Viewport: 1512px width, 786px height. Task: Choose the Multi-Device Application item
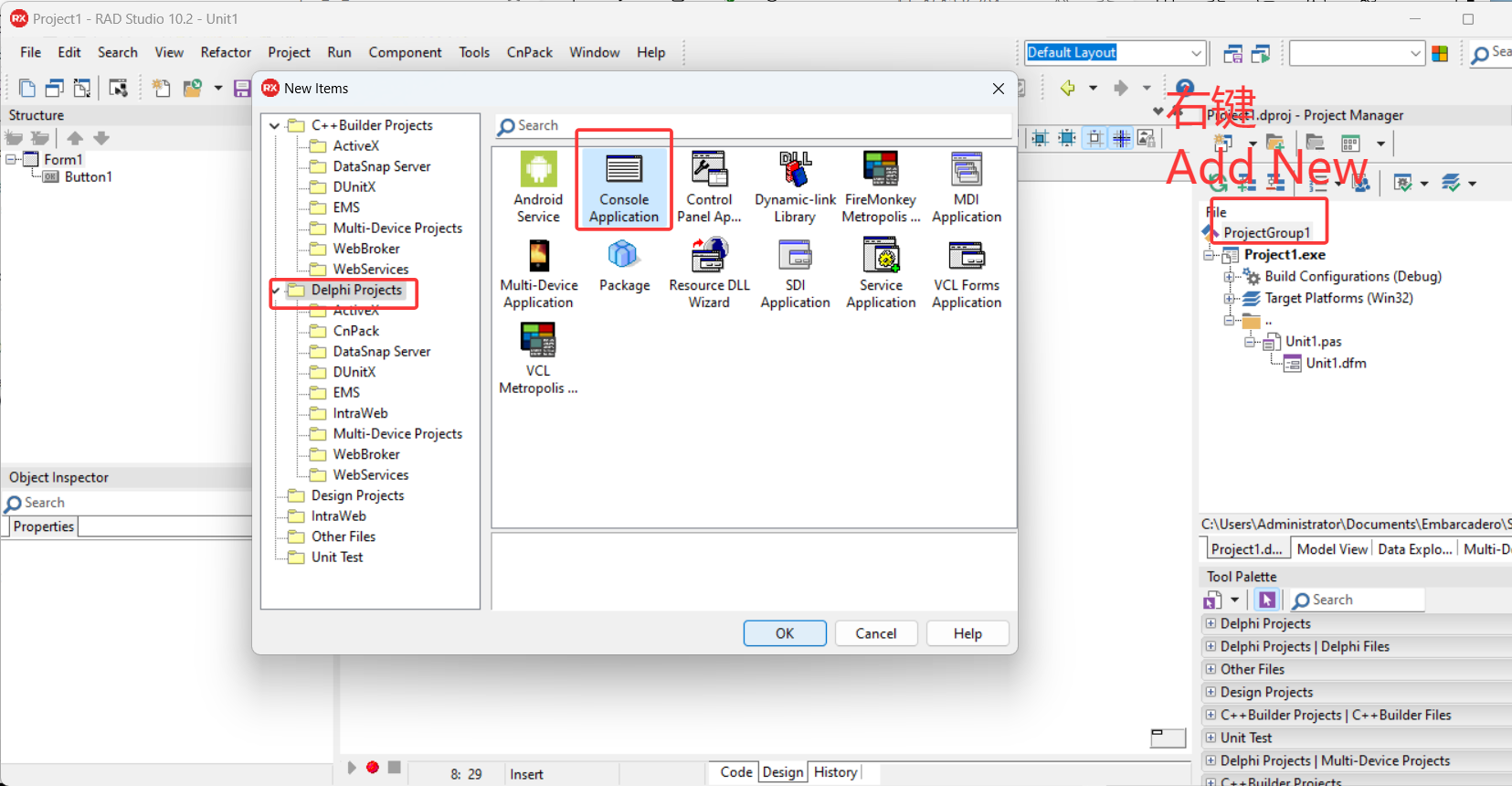point(538,273)
